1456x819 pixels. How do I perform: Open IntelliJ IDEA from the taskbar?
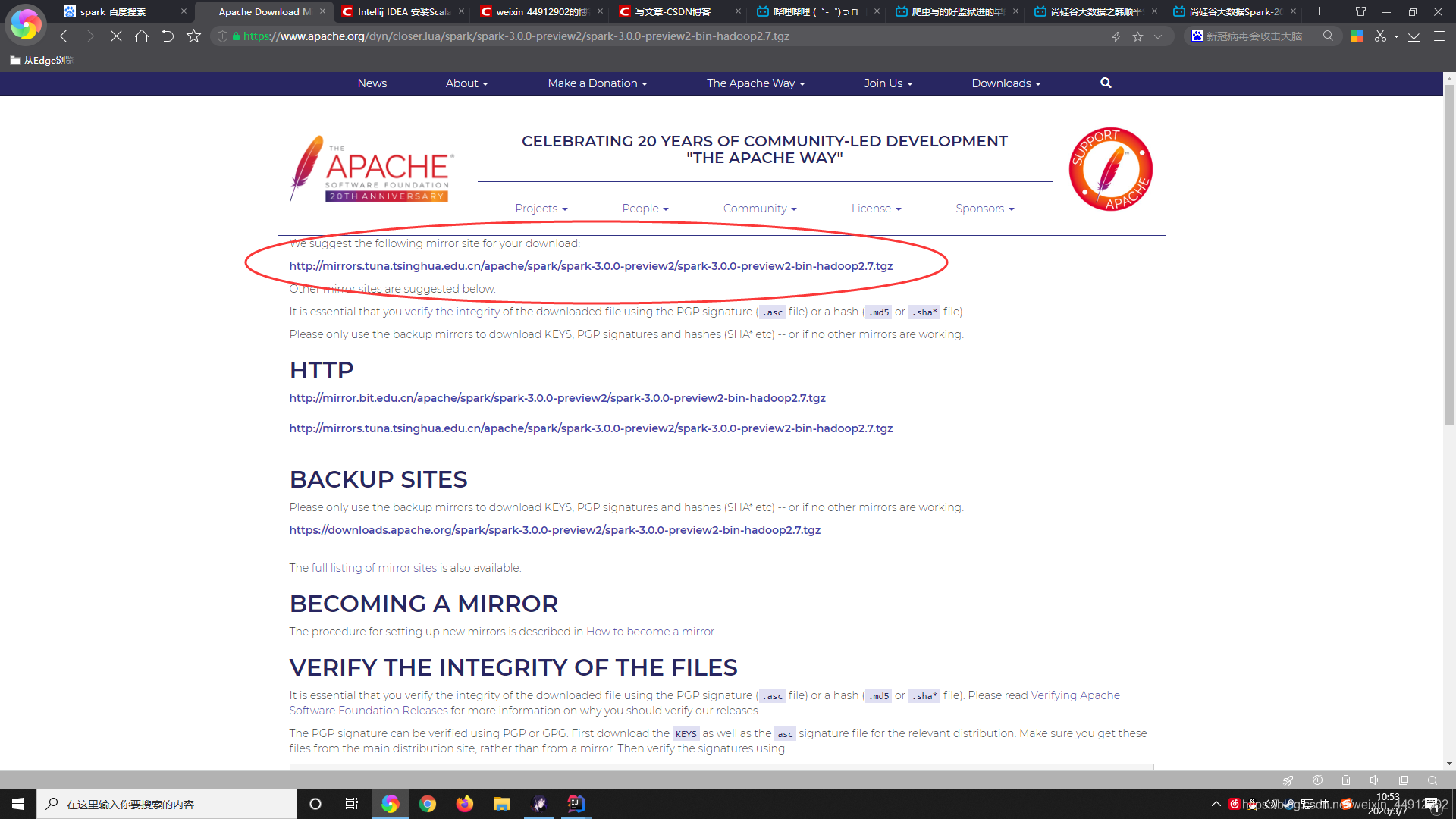[x=576, y=804]
